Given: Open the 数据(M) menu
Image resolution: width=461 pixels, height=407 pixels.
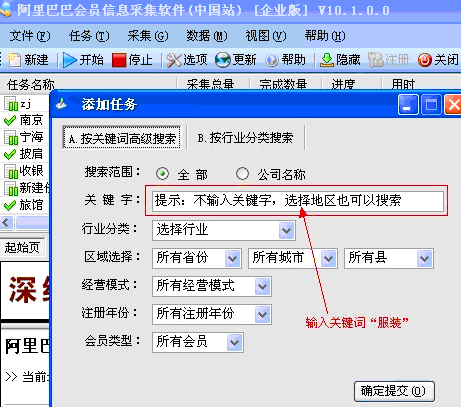Looking at the screenshot, I should tap(207, 36).
